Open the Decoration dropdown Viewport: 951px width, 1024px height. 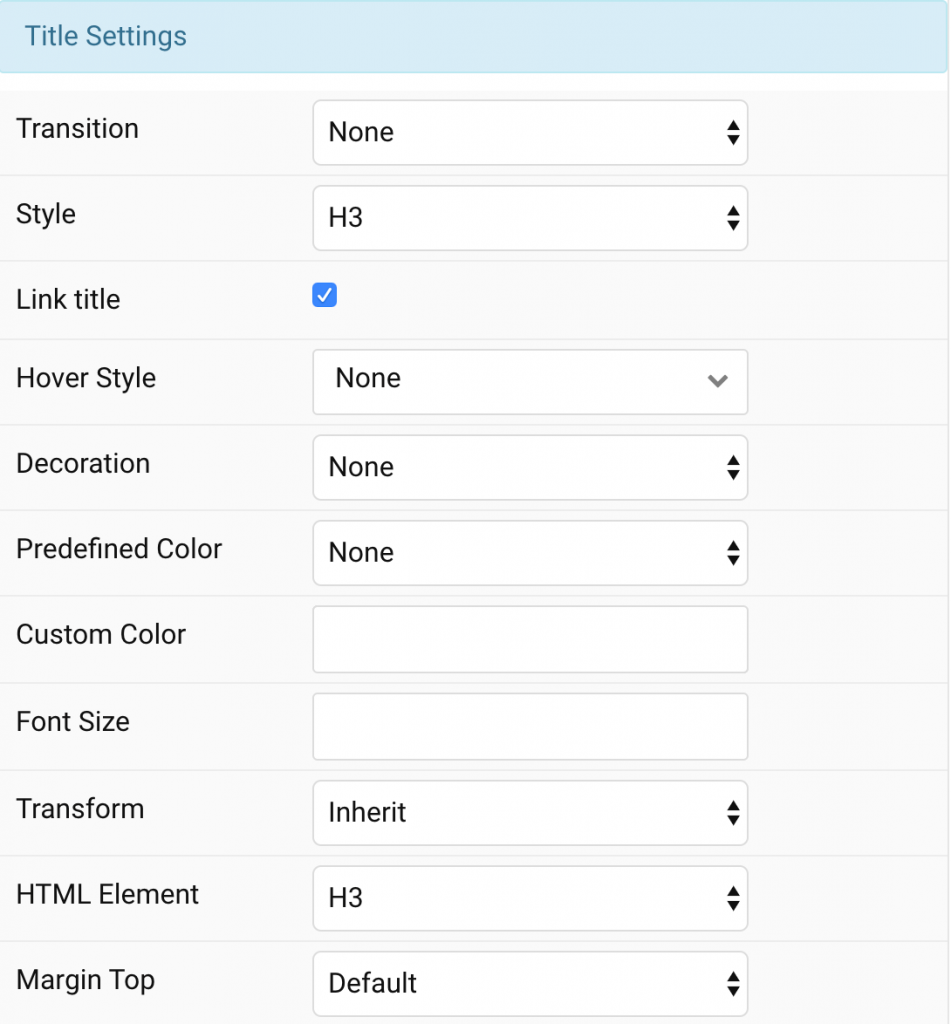tap(530, 467)
